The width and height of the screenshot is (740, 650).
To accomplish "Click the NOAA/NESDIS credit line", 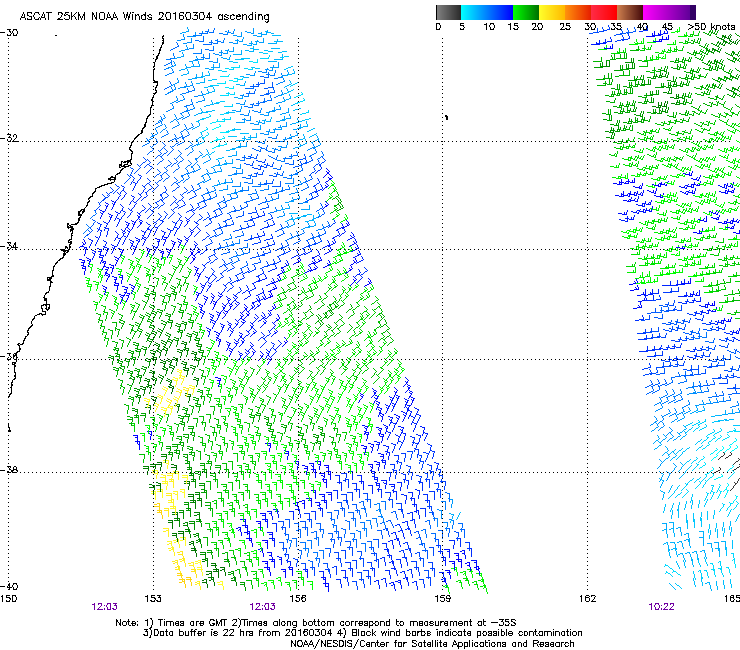I will (432, 644).
